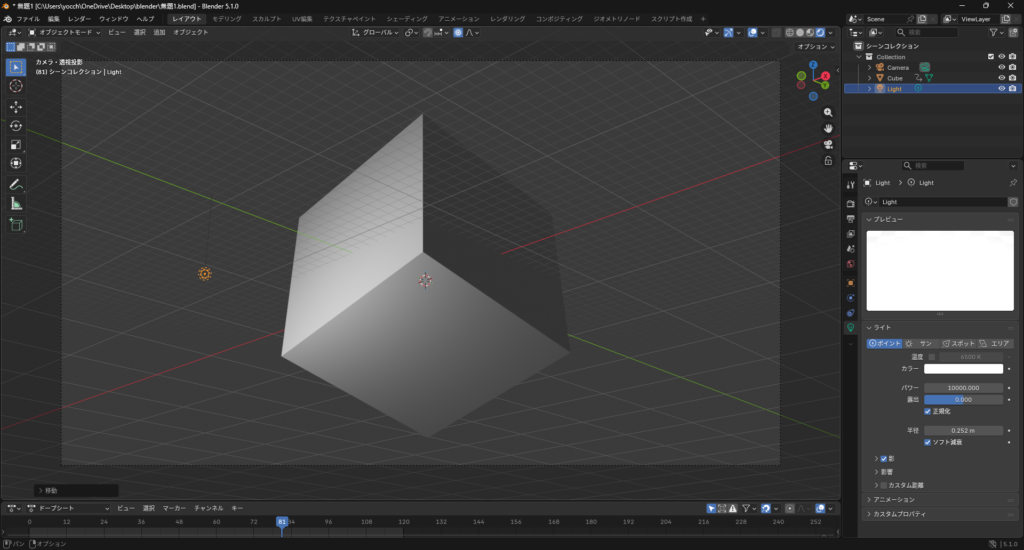Image resolution: width=1024 pixels, height=550 pixels.
Task: Click the パワー value field
Action: [x=963, y=387]
